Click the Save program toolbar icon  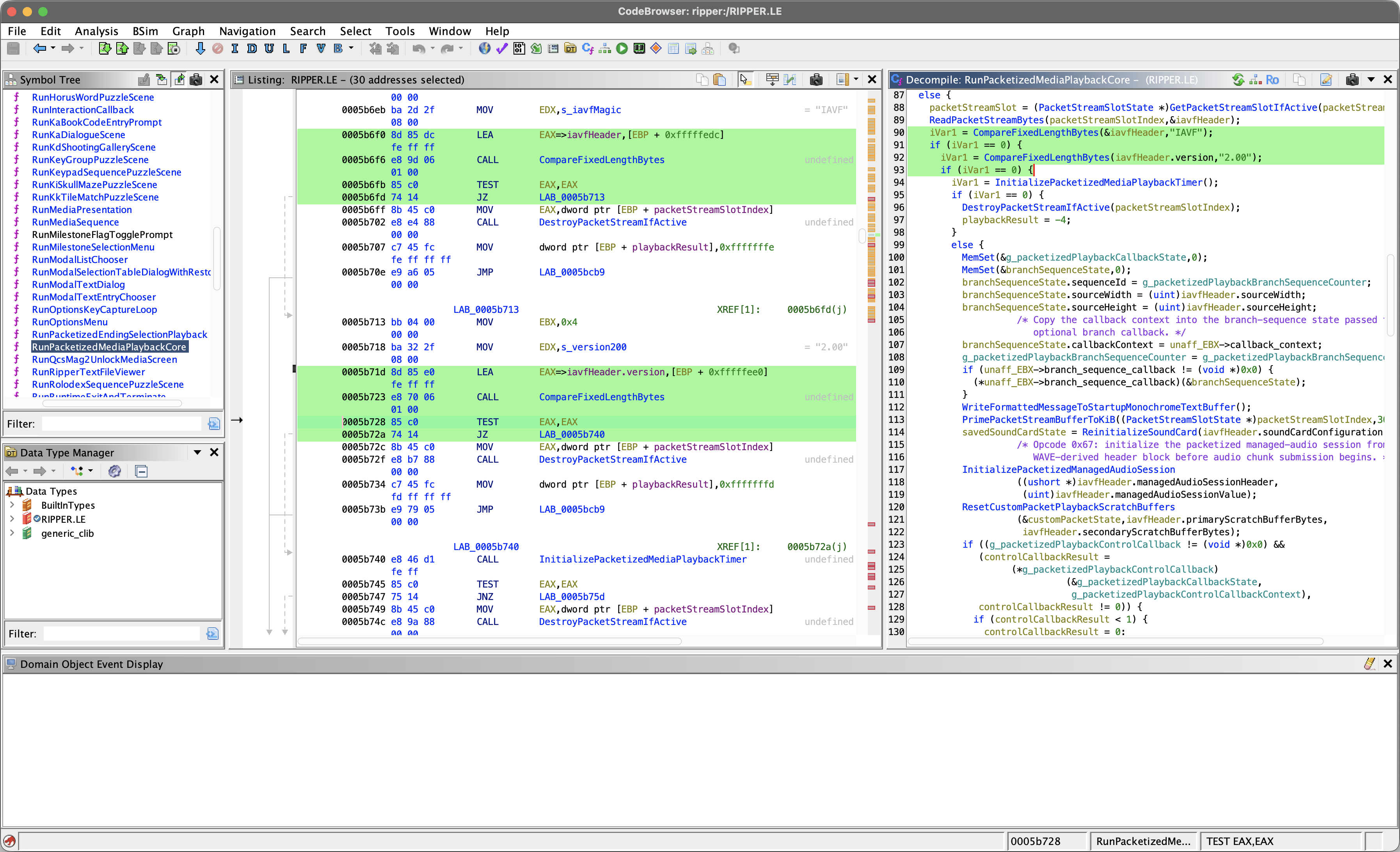(x=13, y=49)
